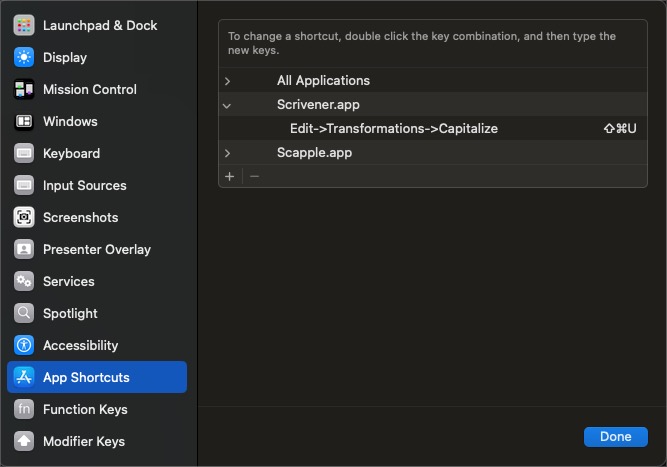
Task: Click the Launchpad & Dock icon
Action: pyautogui.click(x=24, y=26)
